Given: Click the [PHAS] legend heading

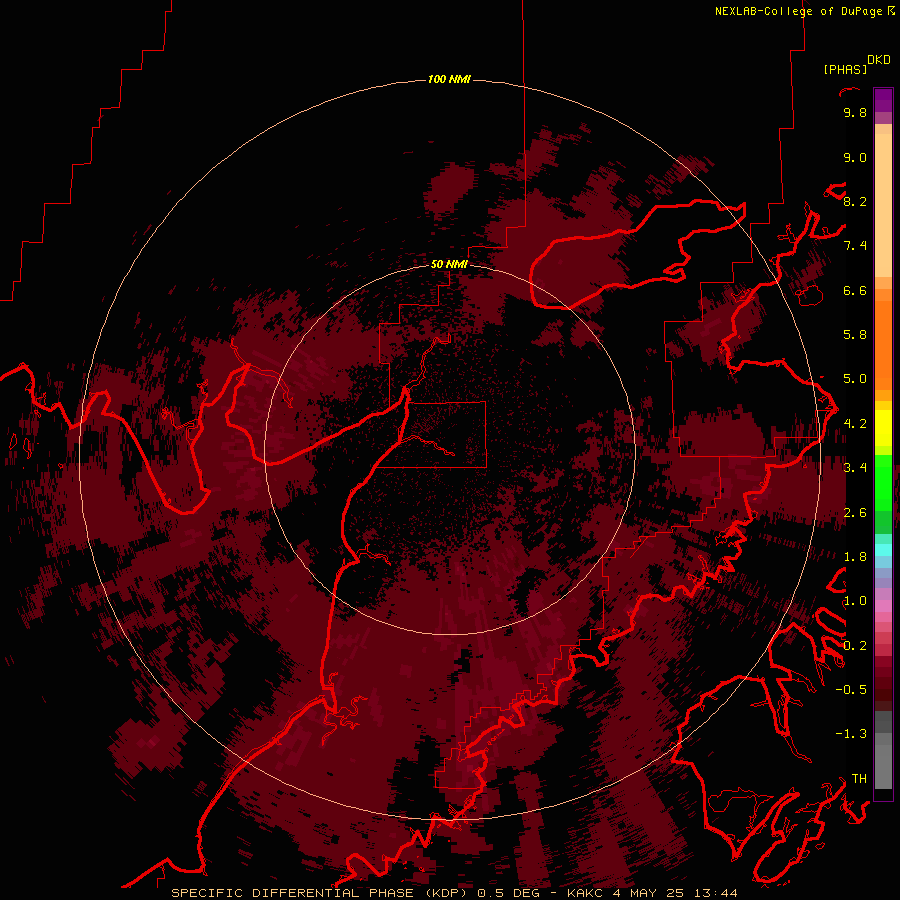Looking at the screenshot, I should click(845, 69).
